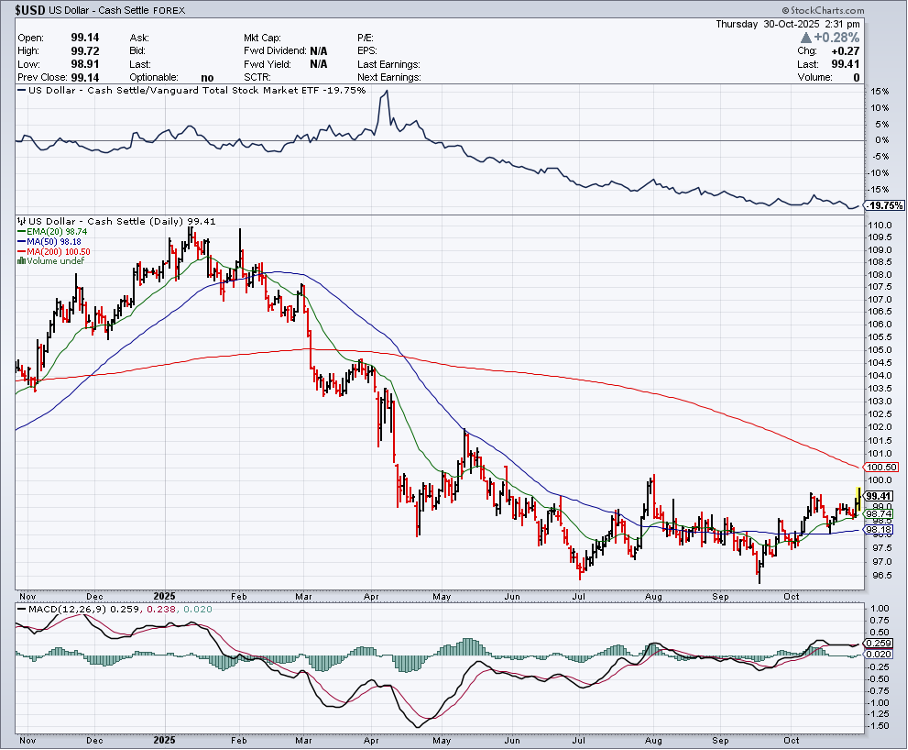Viewport: 908px width, 750px height.
Task: Click the ratio panel legend line marker
Action: pyautogui.click(x=20, y=91)
